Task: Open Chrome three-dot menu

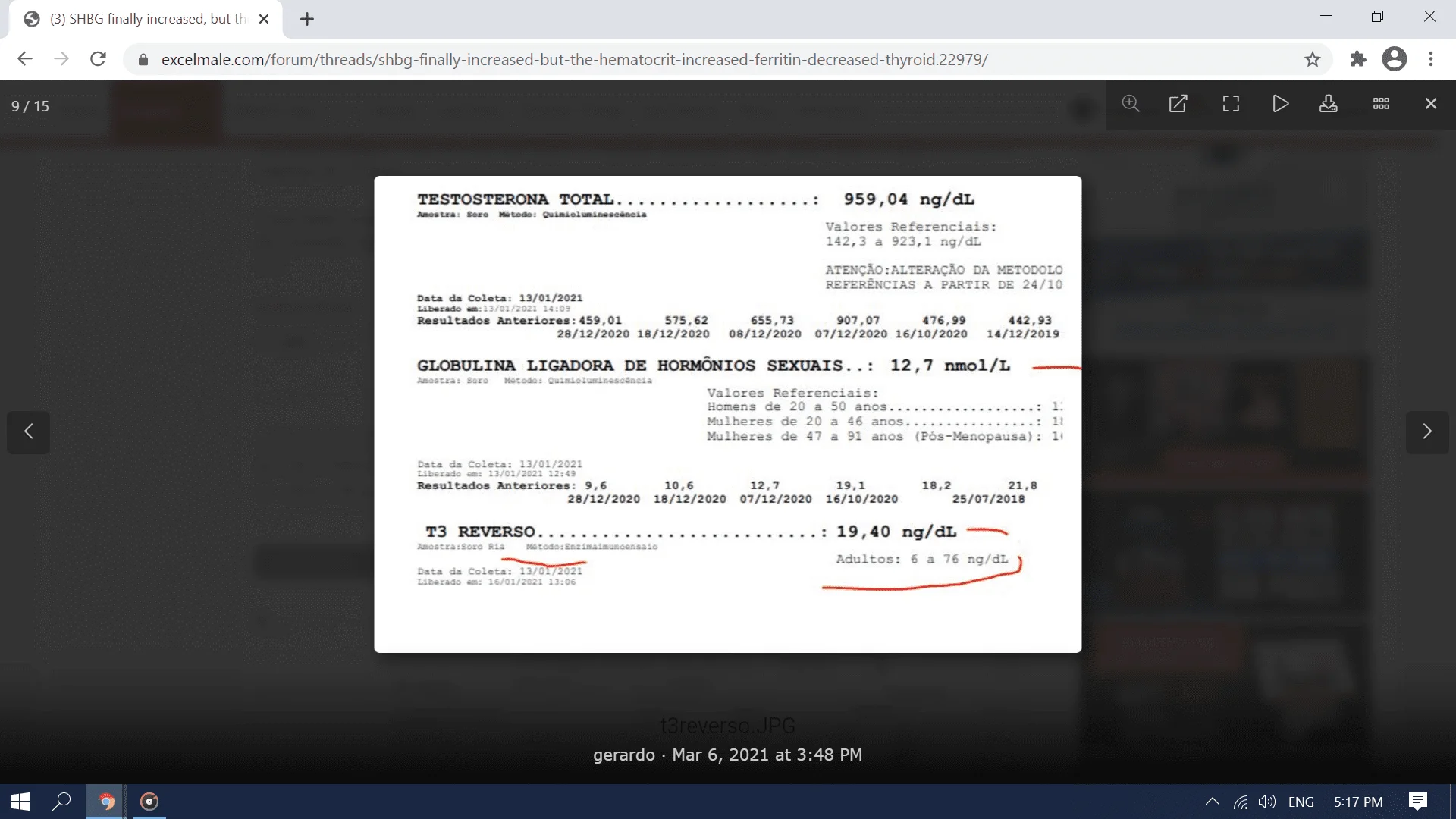Action: pyautogui.click(x=1431, y=59)
